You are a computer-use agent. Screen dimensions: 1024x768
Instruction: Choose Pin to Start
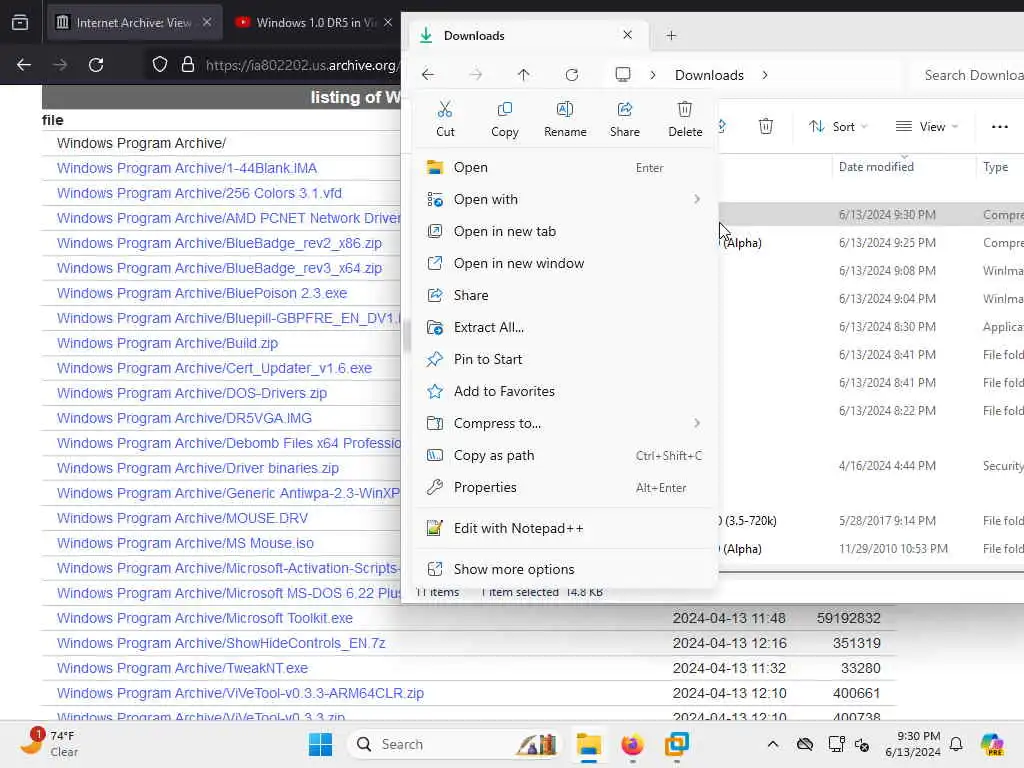pyautogui.click(x=566, y=359)
